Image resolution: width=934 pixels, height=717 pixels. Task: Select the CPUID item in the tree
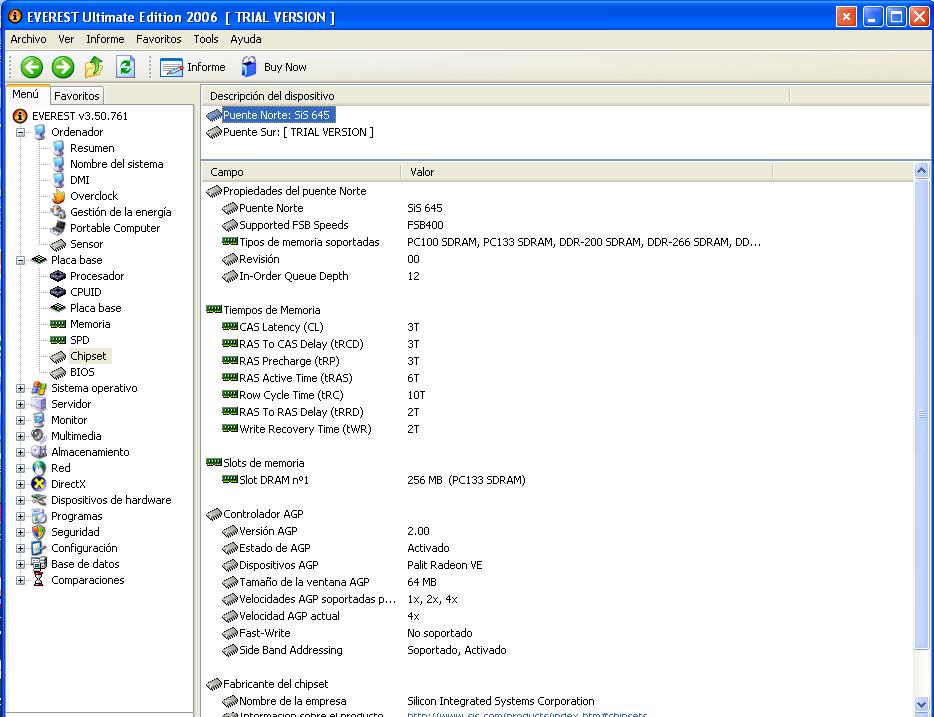click(85, 292)
